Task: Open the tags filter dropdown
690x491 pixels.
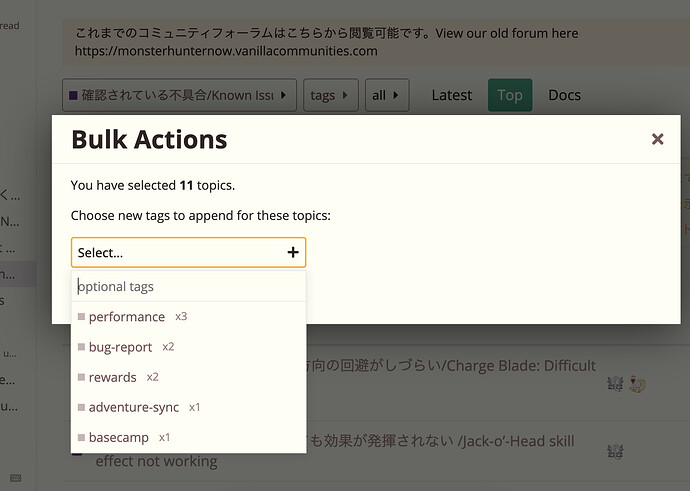Action: (330, 95)
